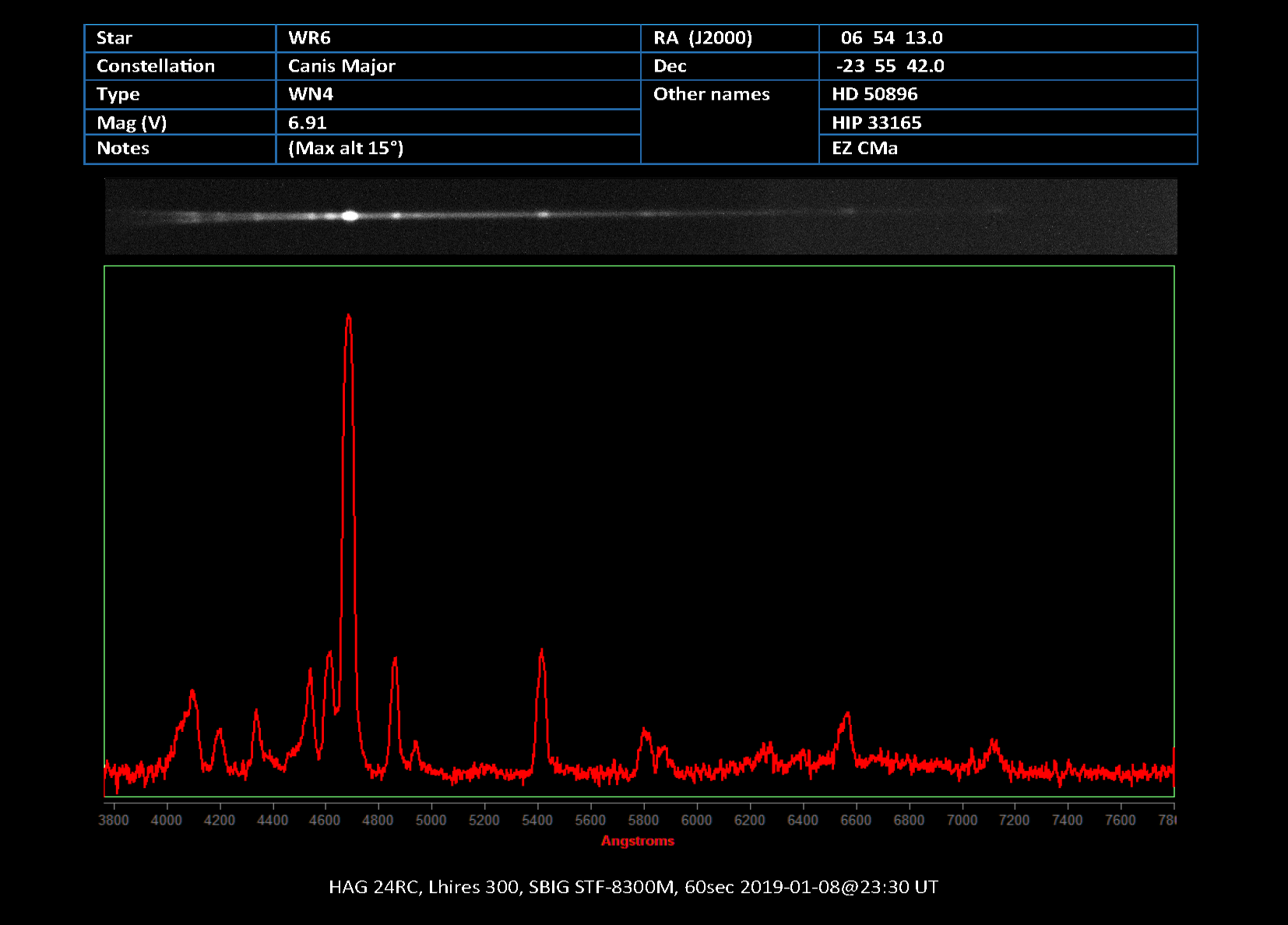The height and width of the screenshot is (925, 1288).
Task: Select the HD 50896 name cell
Action: 874,94
